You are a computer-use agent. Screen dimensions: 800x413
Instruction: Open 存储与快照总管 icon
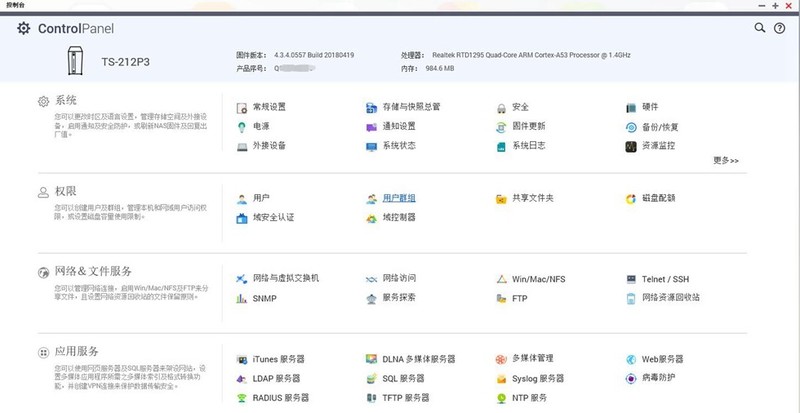tap(371, 108)
